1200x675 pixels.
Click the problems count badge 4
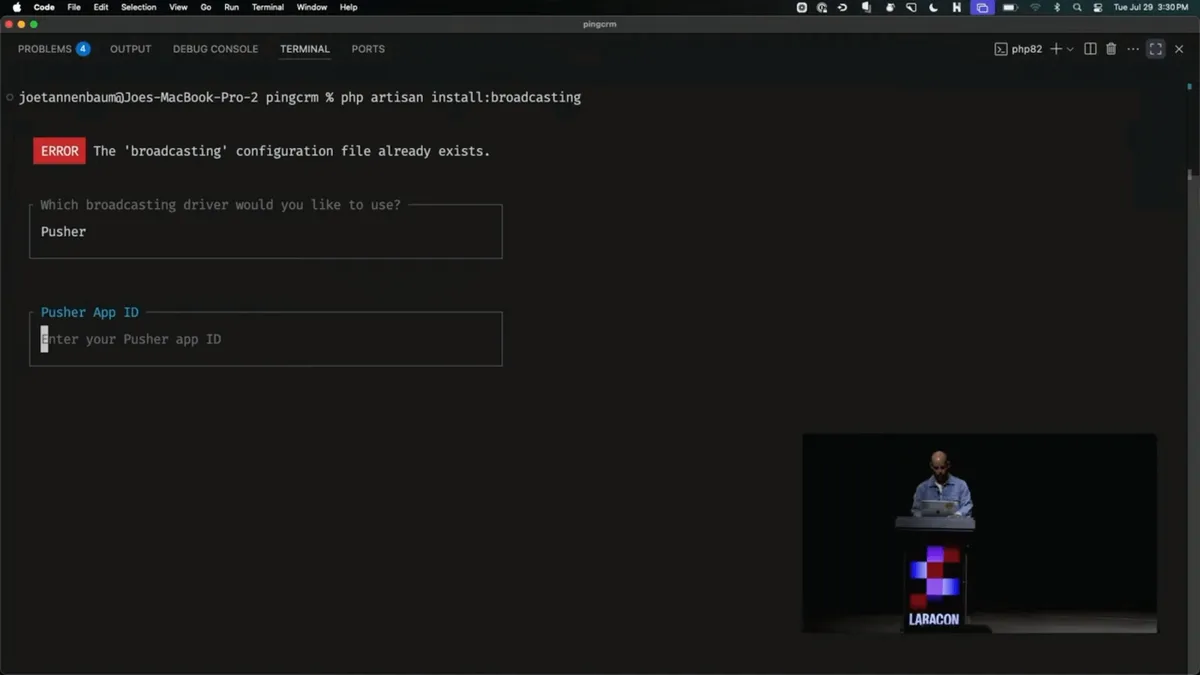(x=83, y=49)
